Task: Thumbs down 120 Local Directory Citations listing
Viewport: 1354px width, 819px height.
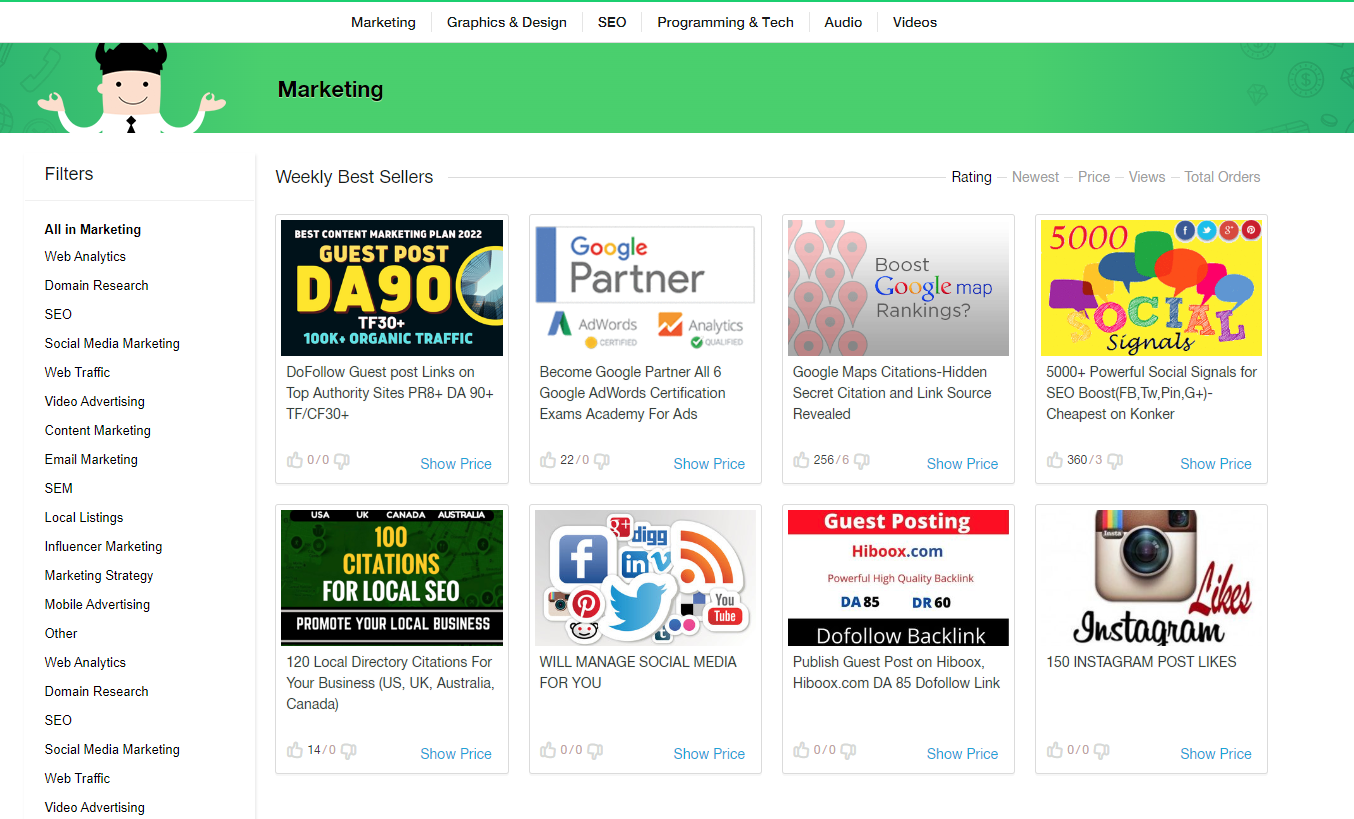Action: coord(348,751)
